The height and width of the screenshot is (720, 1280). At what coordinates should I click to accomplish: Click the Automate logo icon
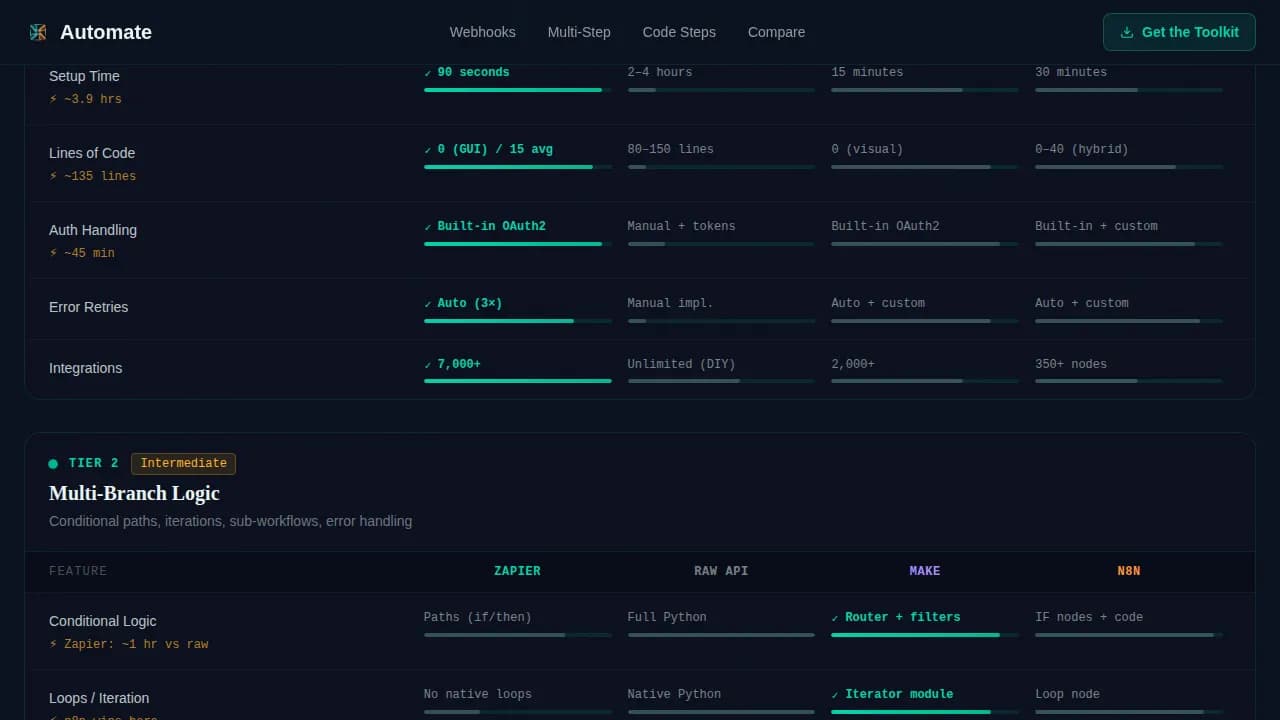click(x=38, y=32)
